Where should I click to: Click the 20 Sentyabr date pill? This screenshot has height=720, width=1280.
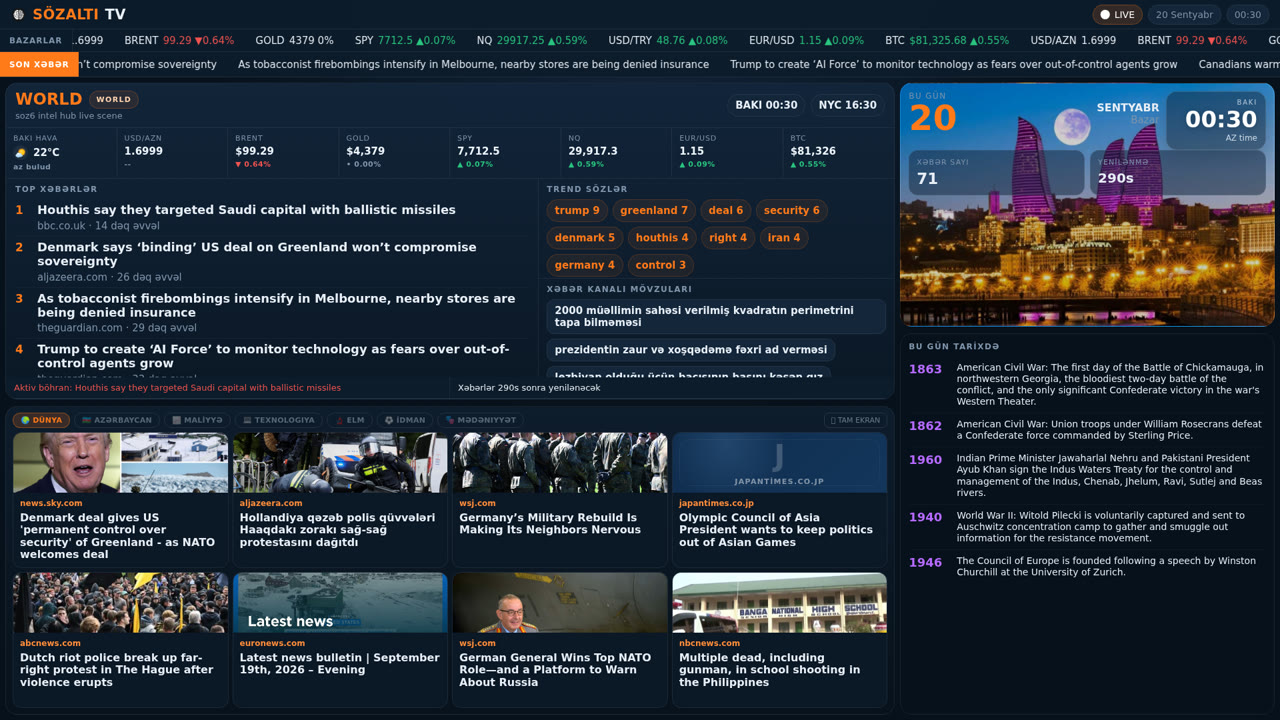pos(1184,15)
